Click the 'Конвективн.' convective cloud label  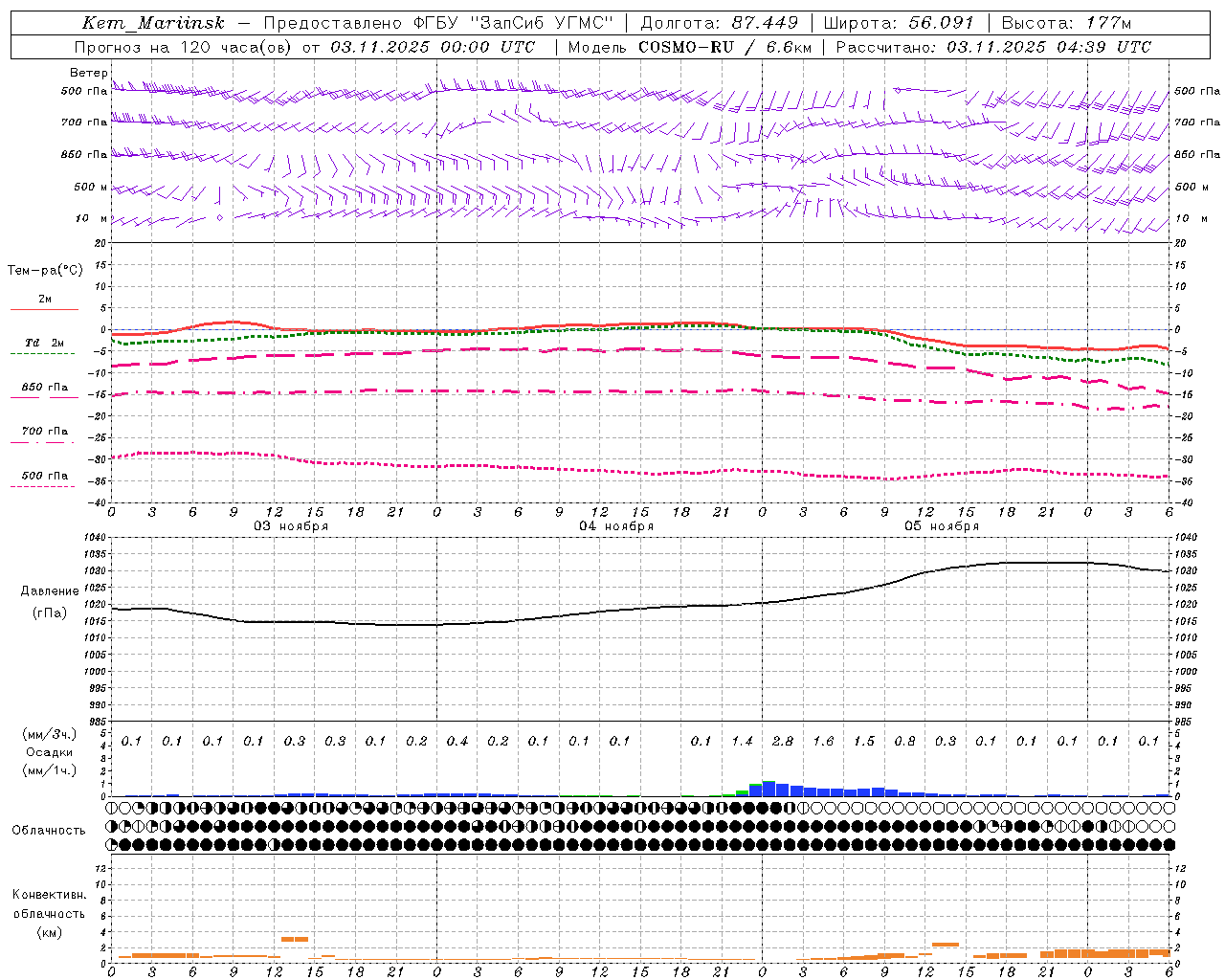[50, 895]
